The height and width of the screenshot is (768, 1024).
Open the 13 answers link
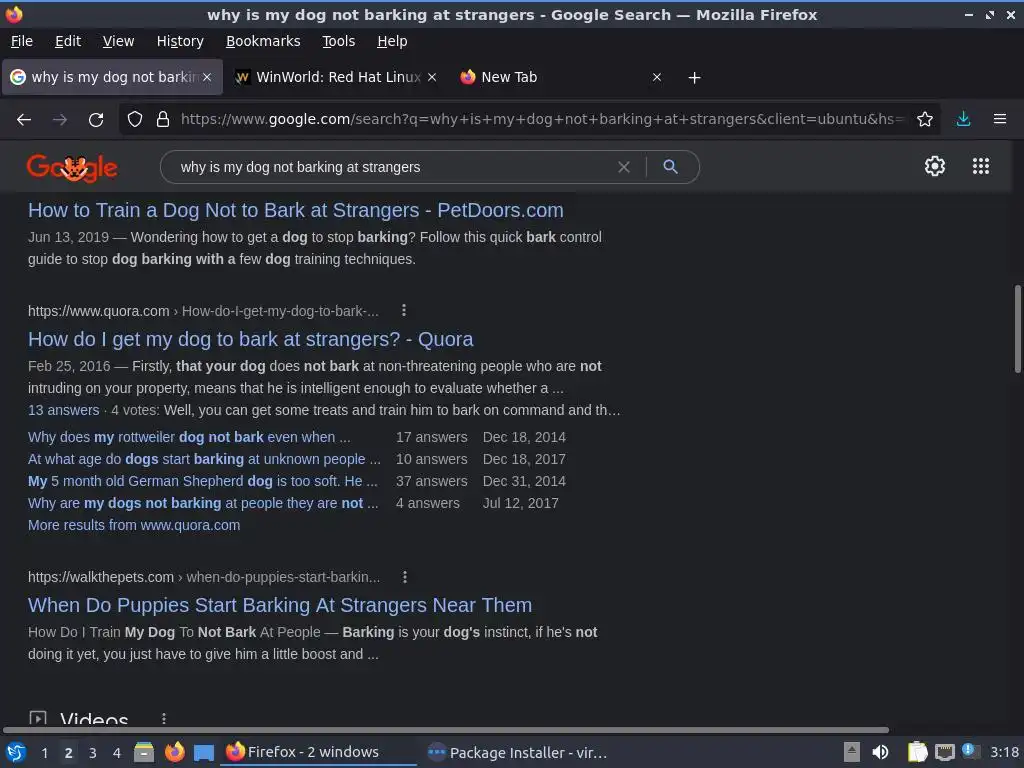click(x=63, y=410)
